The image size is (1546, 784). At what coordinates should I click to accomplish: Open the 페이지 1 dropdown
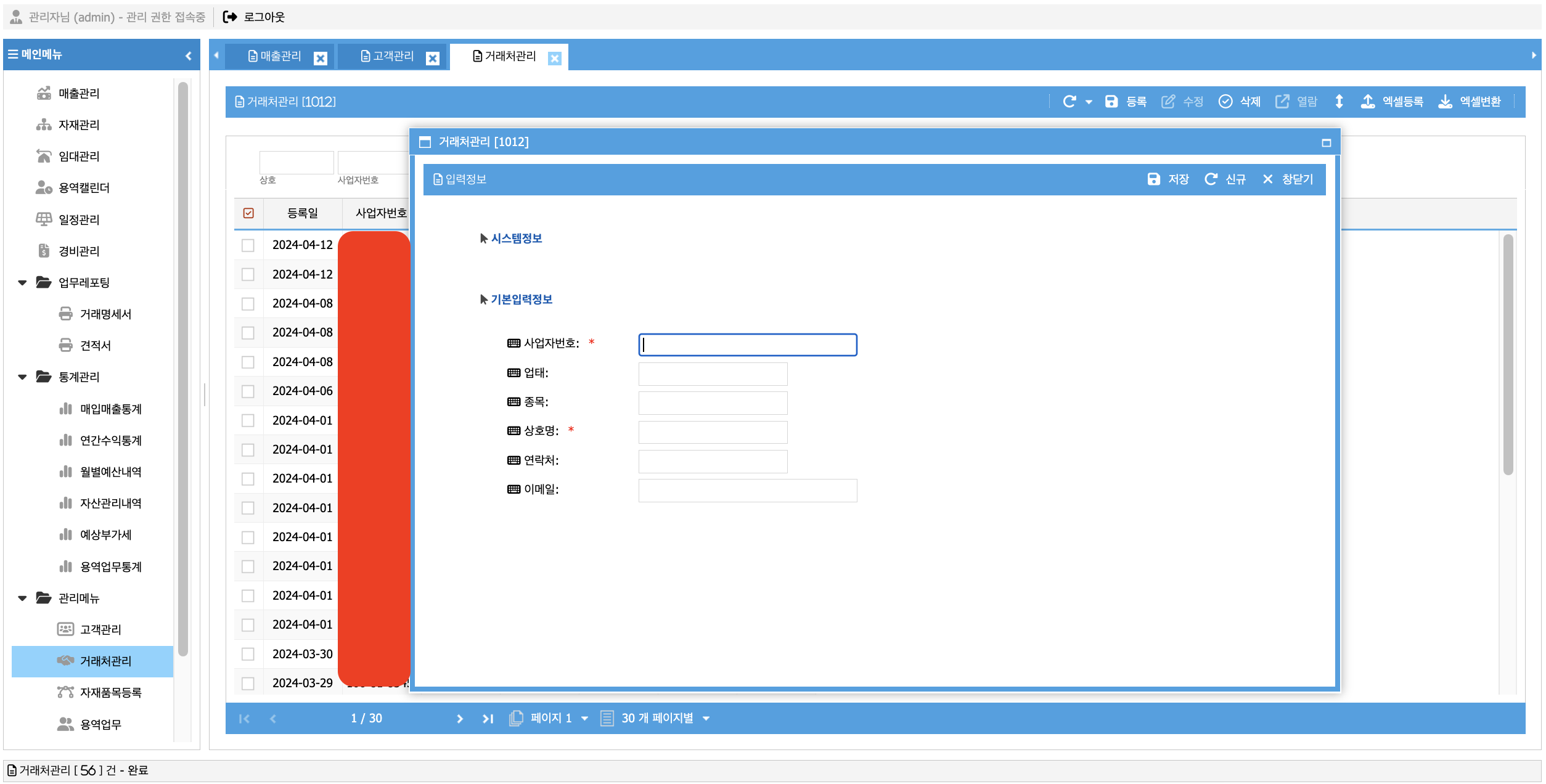[584, 719]
